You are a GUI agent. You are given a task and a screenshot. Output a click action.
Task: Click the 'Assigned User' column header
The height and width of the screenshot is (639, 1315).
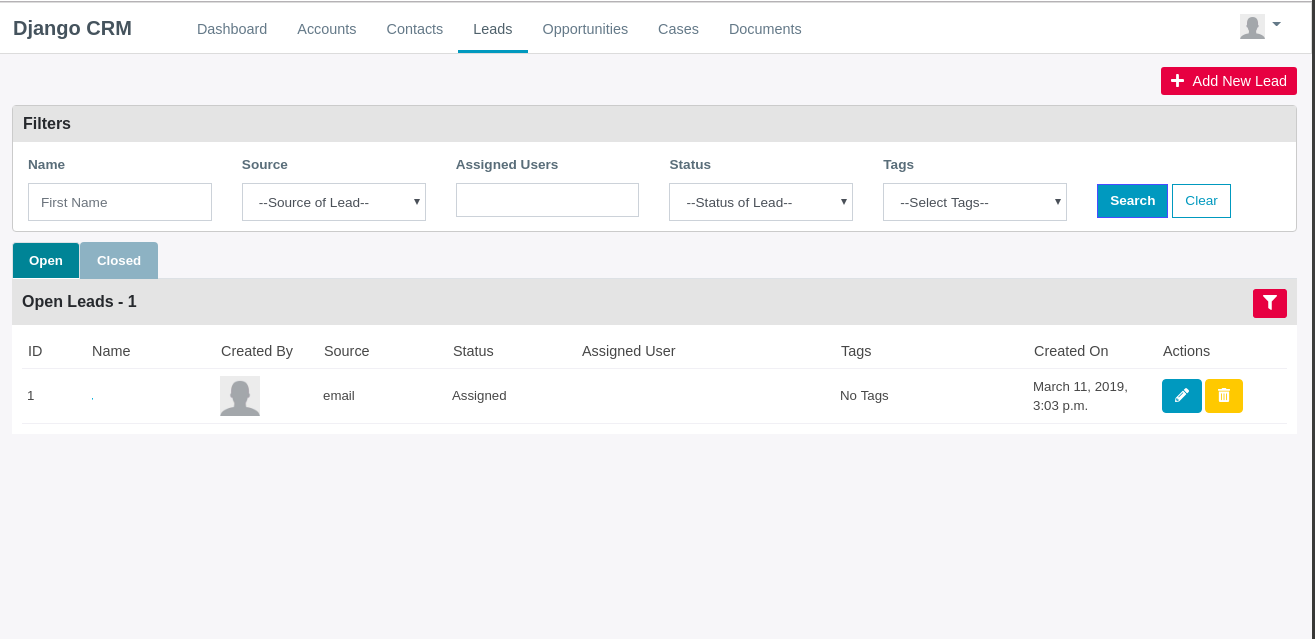[x=628, y=351]
